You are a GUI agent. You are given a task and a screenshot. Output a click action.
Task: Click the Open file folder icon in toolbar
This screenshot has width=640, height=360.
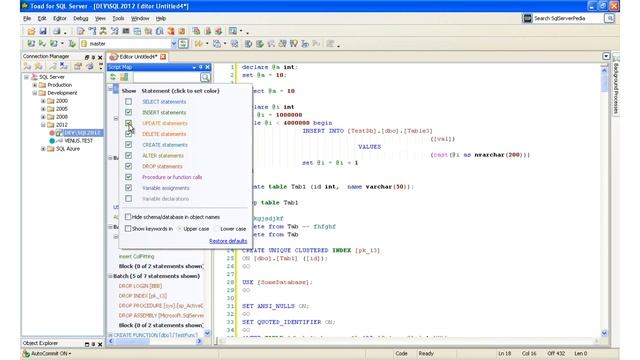tap(31, 31)
